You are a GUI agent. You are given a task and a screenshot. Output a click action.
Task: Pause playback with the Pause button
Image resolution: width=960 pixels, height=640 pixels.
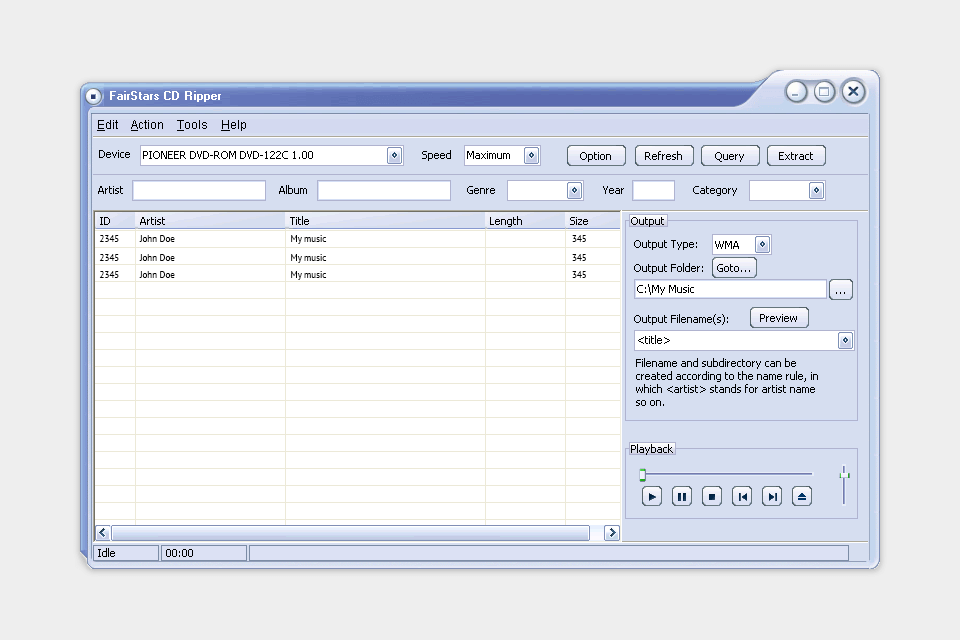pyautogui.click(x=682, y=496)
